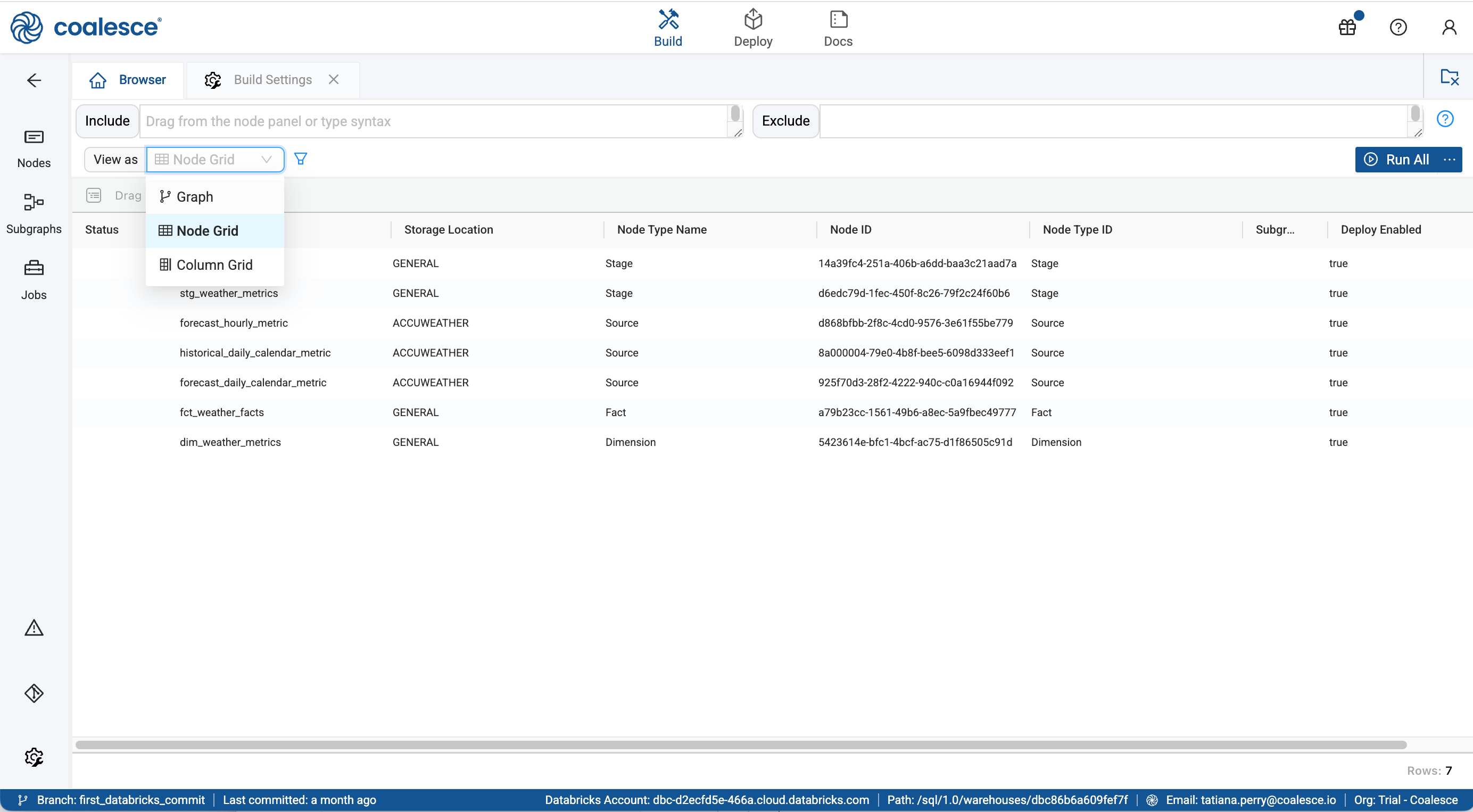Image resolution: width=1473 pixels, height=812 pixels.
Task: Open the help question mark icon in header
Action: 1398,27
